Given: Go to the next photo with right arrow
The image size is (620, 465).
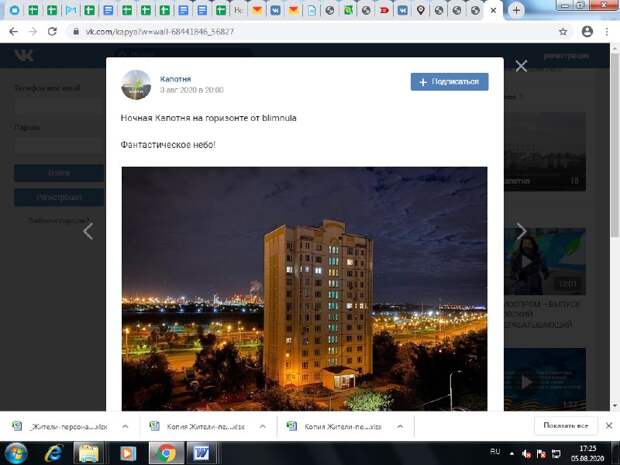Looking at the screenshot, I should [521, 231].
